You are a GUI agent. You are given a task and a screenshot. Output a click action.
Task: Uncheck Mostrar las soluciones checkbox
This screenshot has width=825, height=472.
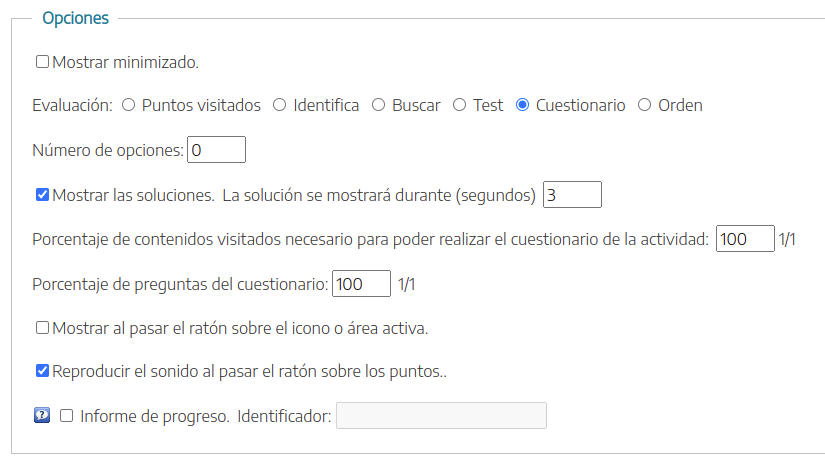(42, 195)
